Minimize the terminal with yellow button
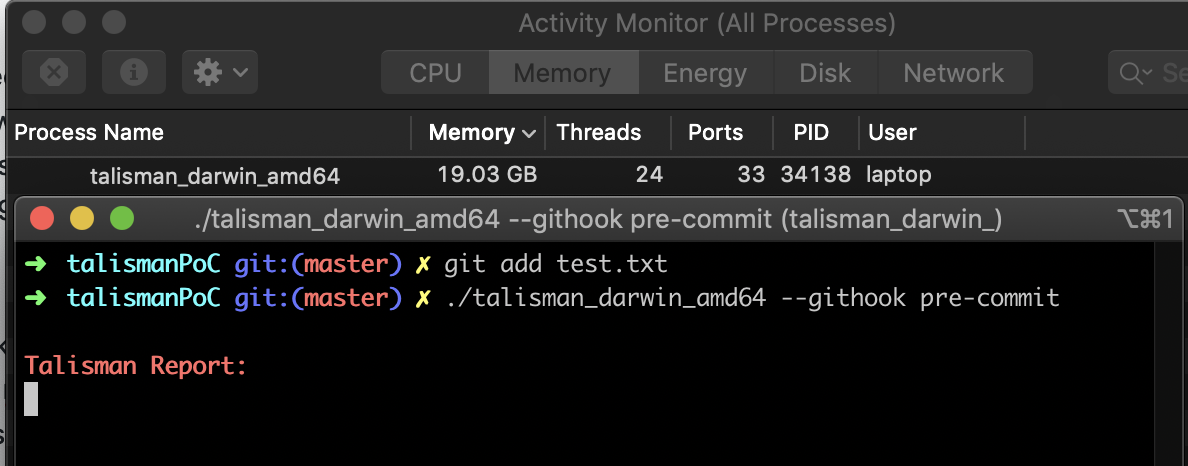Screen dimensions: 1188x466 [x=82, y=218]
